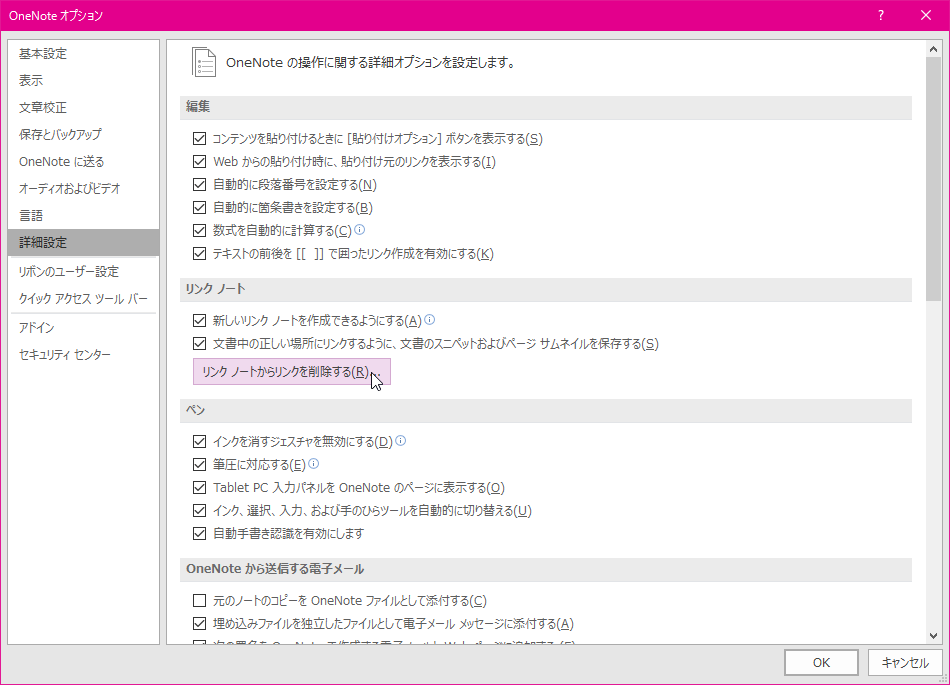
Task: Click the リンク ノート section header
Action: [x=546, y=289]
